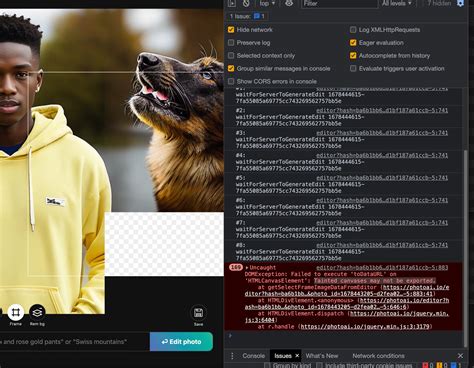Click the console vertical scrollbar thumb

pos(465,248)
